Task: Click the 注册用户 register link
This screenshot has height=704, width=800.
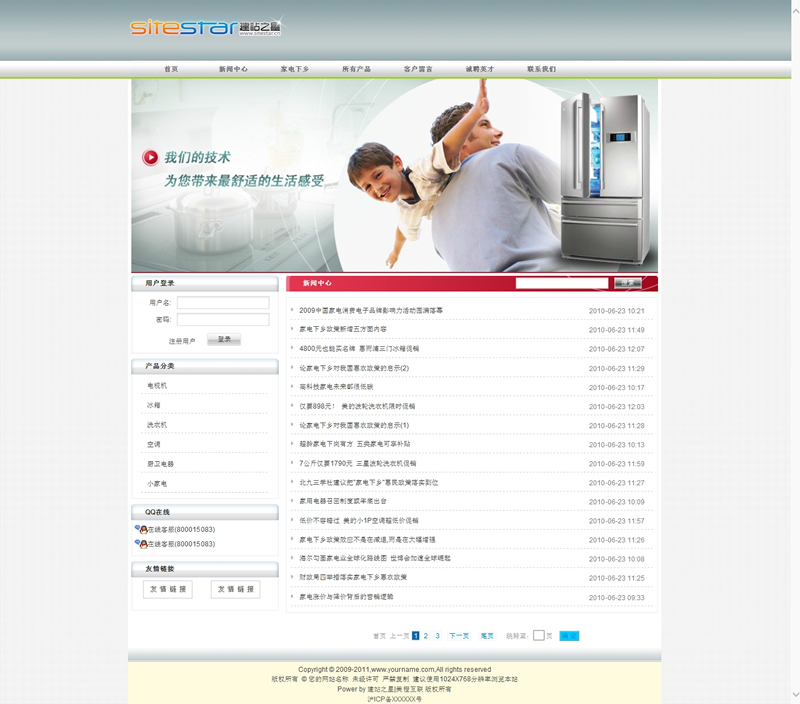Action: click(x=182, y=341)
